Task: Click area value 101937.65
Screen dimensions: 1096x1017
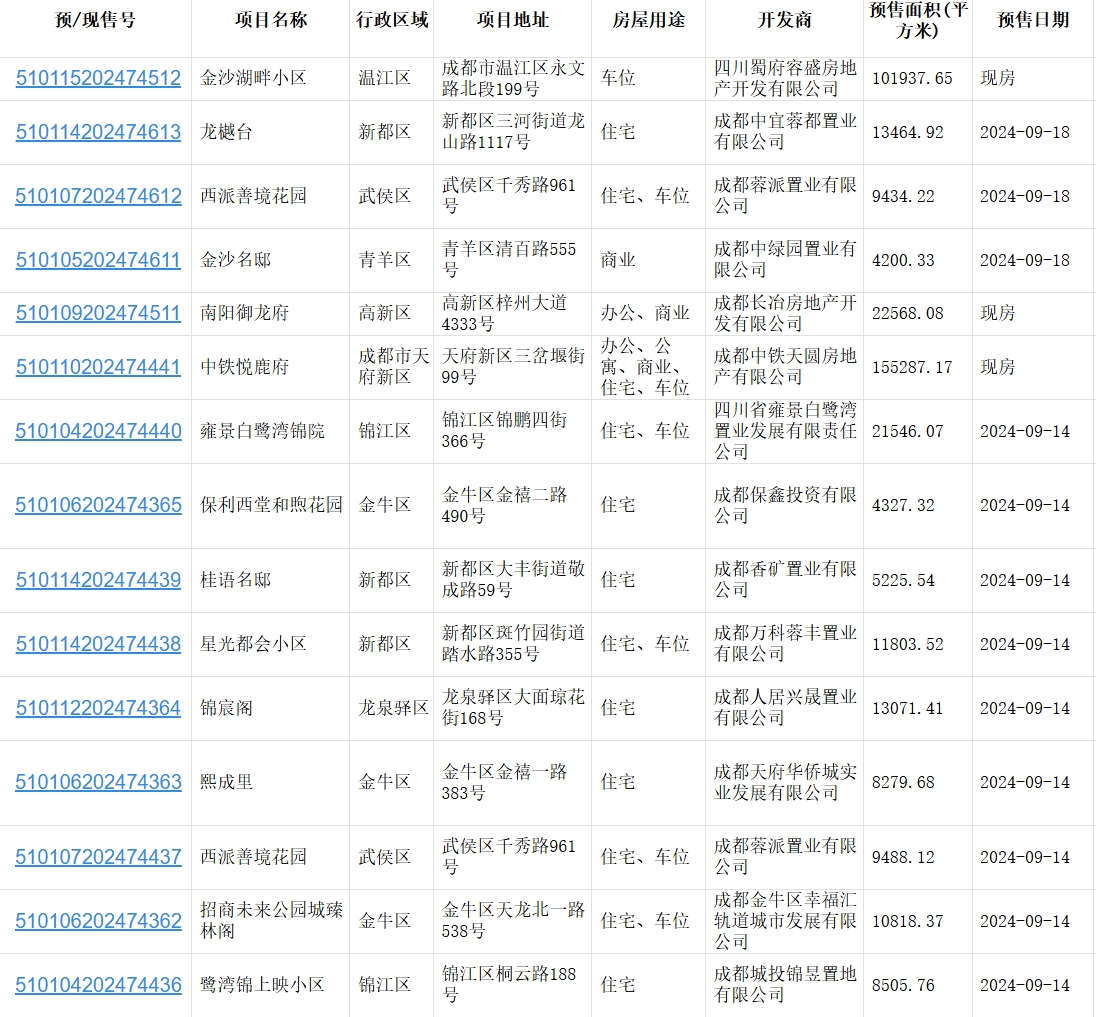Action: coord(912,78)
